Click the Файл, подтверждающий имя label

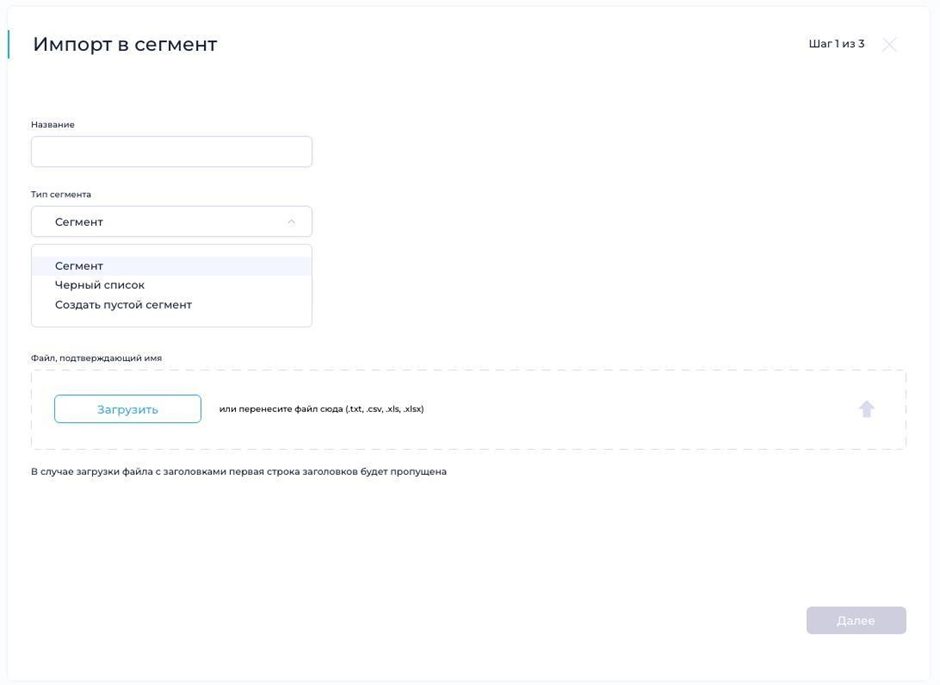pos(96,358)
